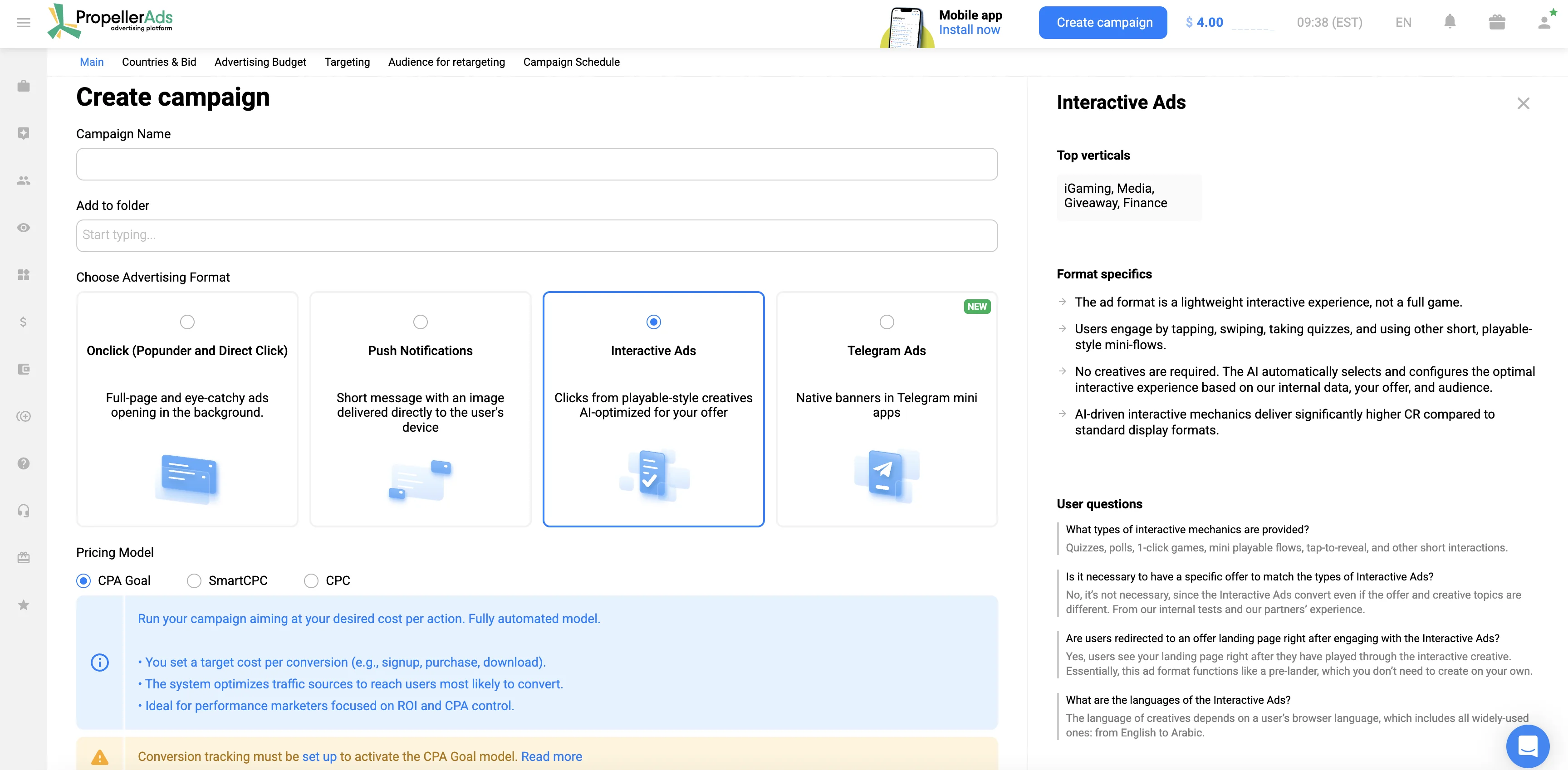
Task: Choose the SmartCPC pricing model
Action: pos(194,581)
